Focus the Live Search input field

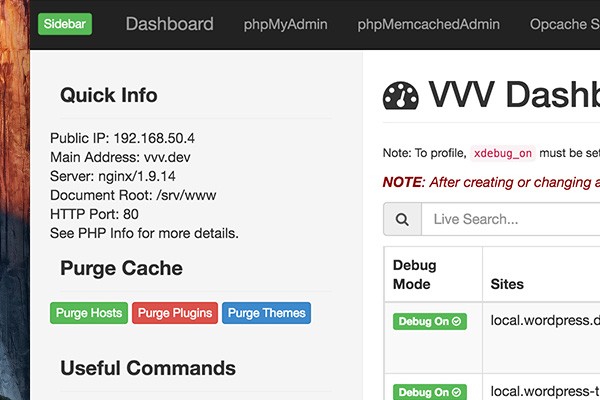coord(511,219)
